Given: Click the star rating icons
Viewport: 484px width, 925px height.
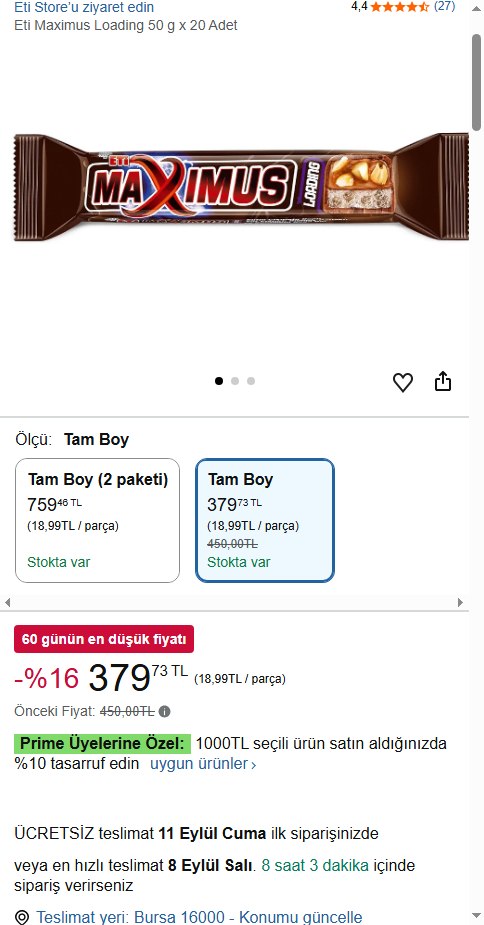Looking at the screenshot, I should pyautogui.click(x=400, y=6).
